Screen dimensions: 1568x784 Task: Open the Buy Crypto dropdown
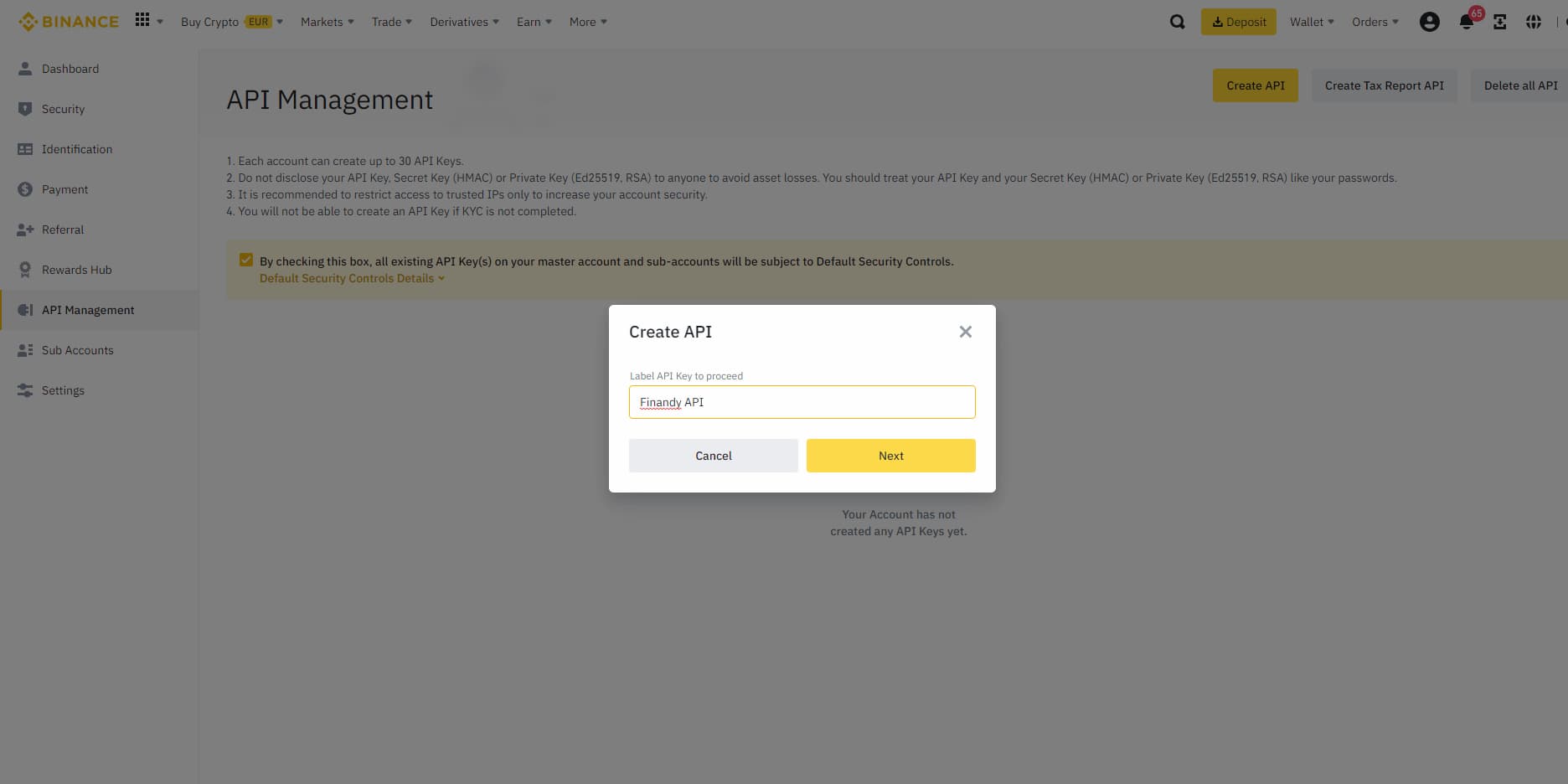click(x=231, y=22)
